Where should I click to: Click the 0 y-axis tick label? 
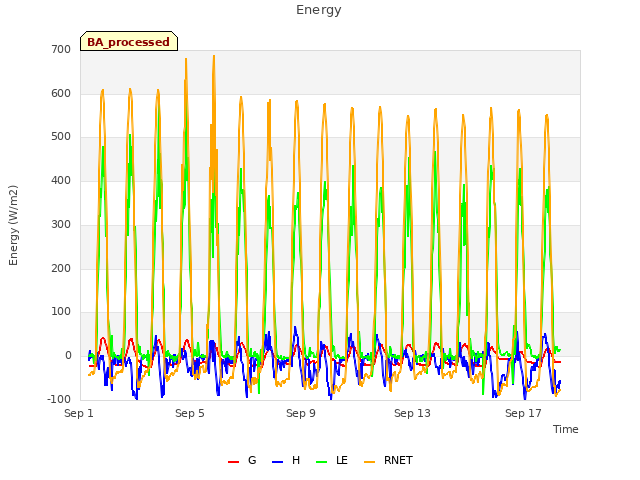click(x=68, y=356)
